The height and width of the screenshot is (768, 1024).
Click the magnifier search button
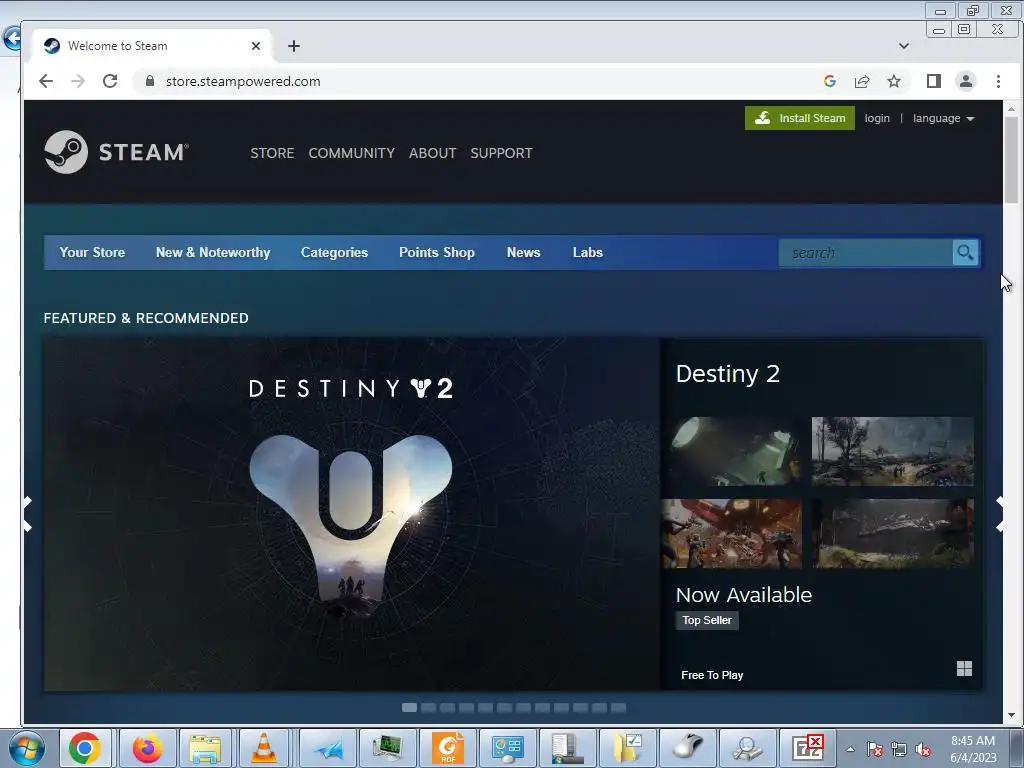(965, 253)
